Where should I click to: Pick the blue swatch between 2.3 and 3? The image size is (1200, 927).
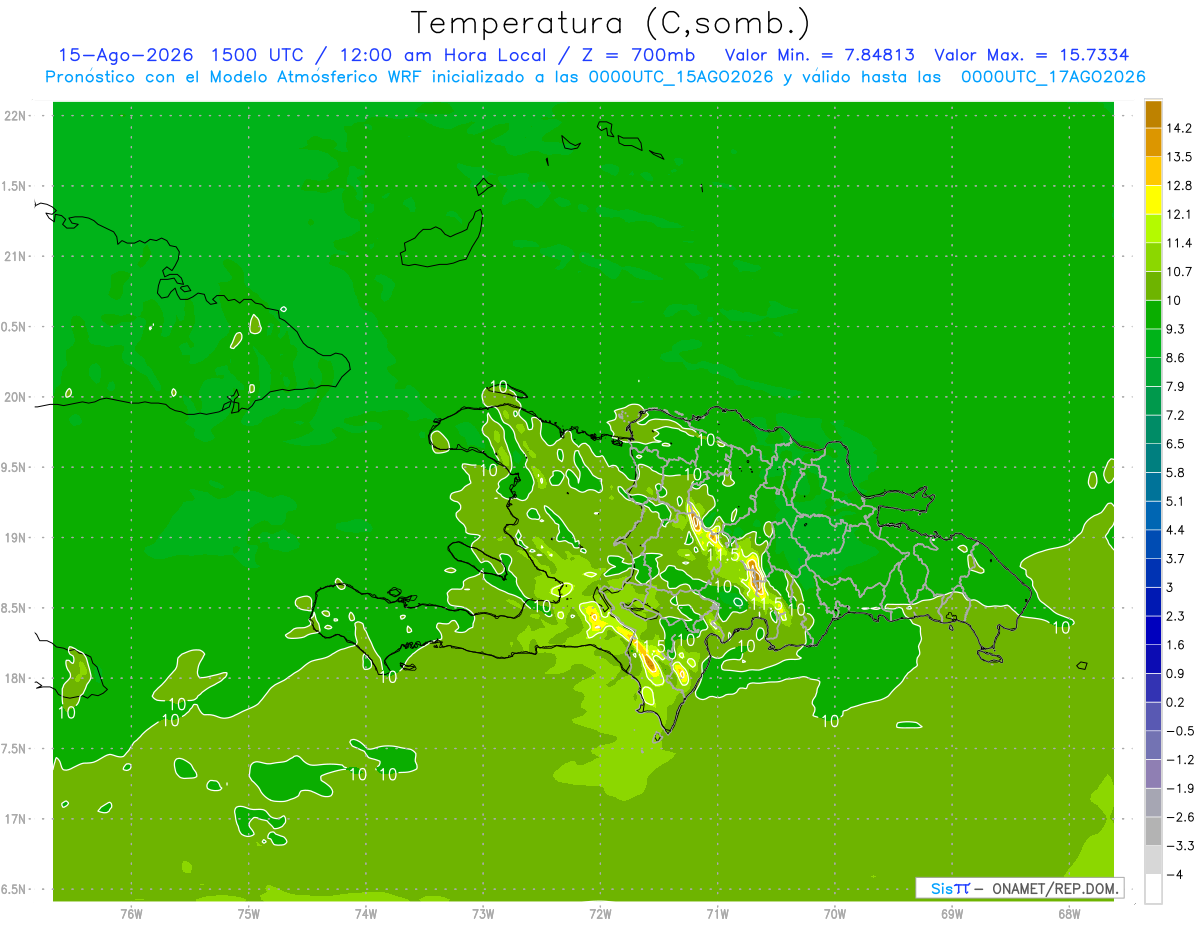coord(1153,601)
